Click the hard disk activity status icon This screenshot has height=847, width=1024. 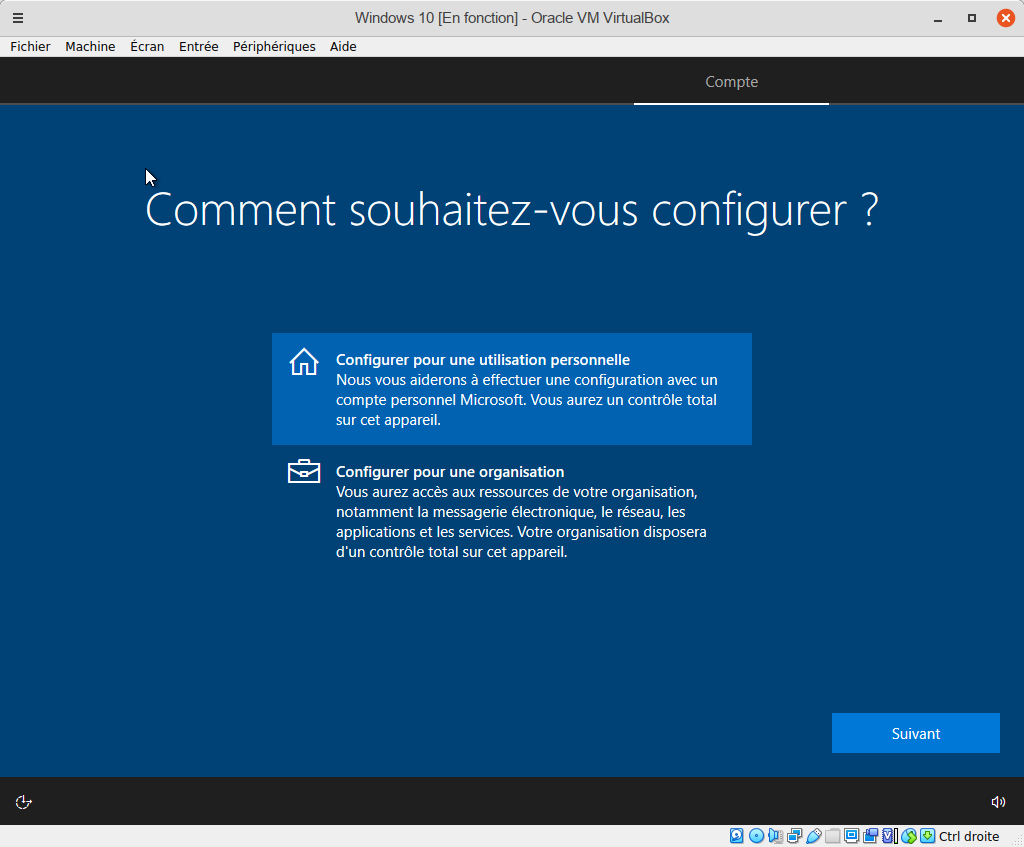pyautogui.click(x=737, y=836)
